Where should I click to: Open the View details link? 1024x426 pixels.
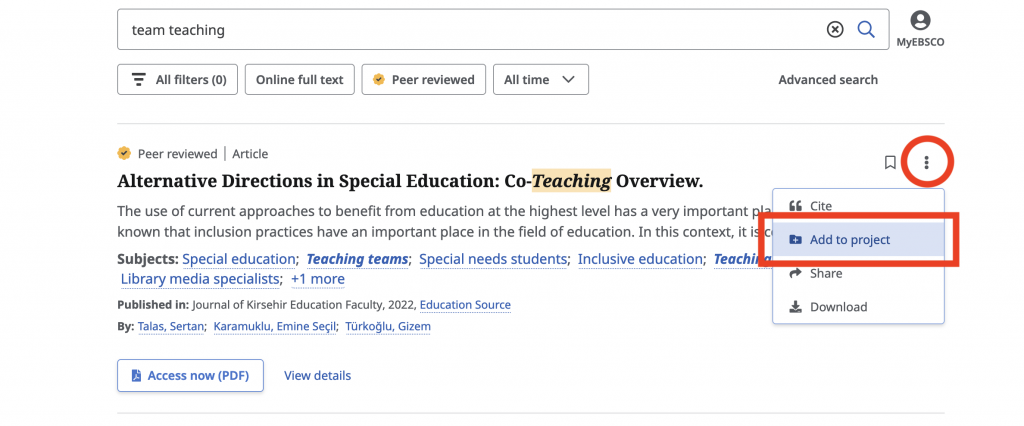point(317,376)
